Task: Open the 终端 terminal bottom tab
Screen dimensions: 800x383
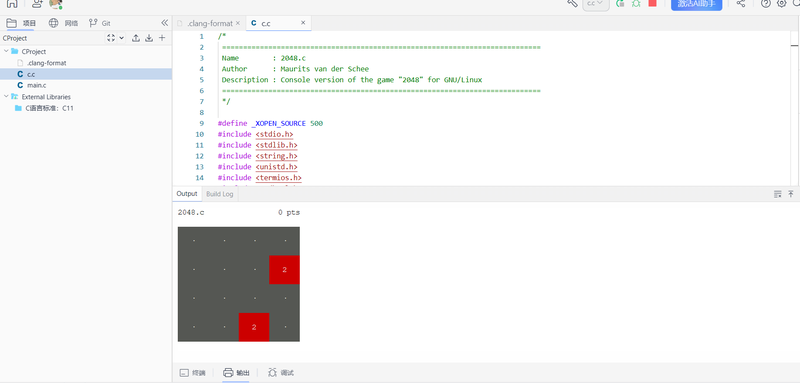Action: [192, 373]
